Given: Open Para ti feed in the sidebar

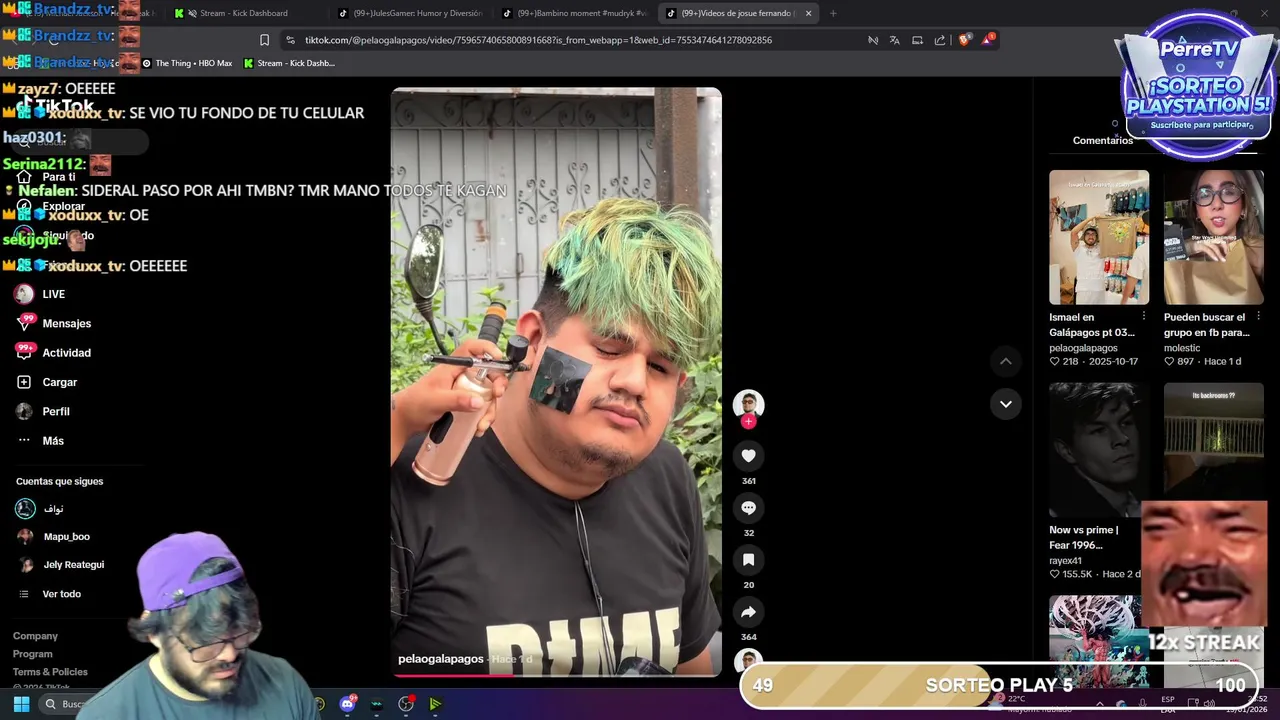Looking at the screenshot, I should coord(46,177).
